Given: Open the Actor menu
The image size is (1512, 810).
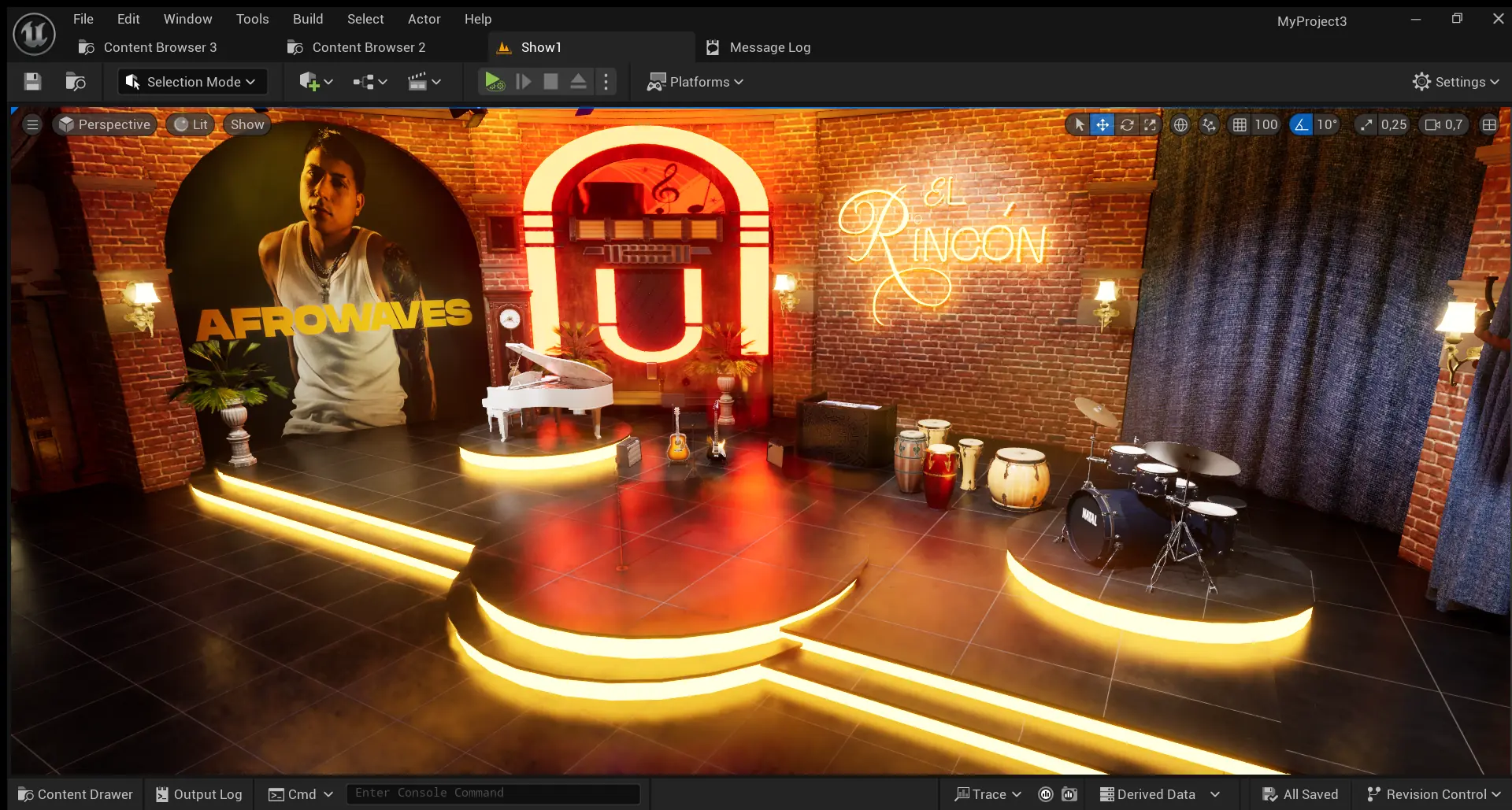Looking at the screenshot, I should tap(424, 19).
